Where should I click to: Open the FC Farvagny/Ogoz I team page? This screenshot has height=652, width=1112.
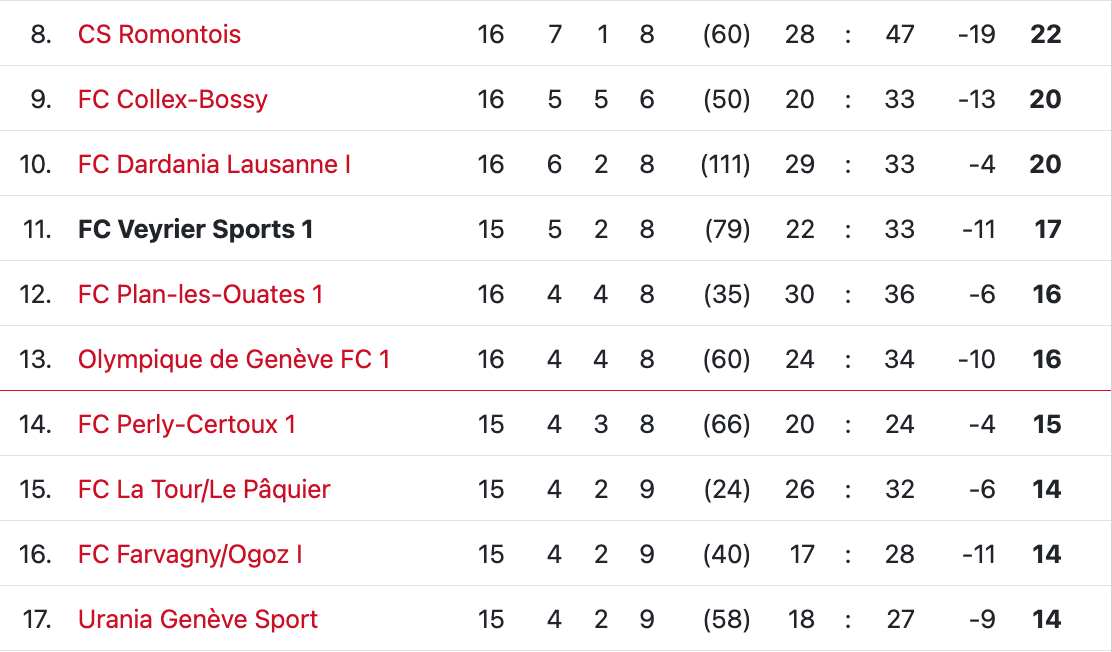(x=190, y=554)
